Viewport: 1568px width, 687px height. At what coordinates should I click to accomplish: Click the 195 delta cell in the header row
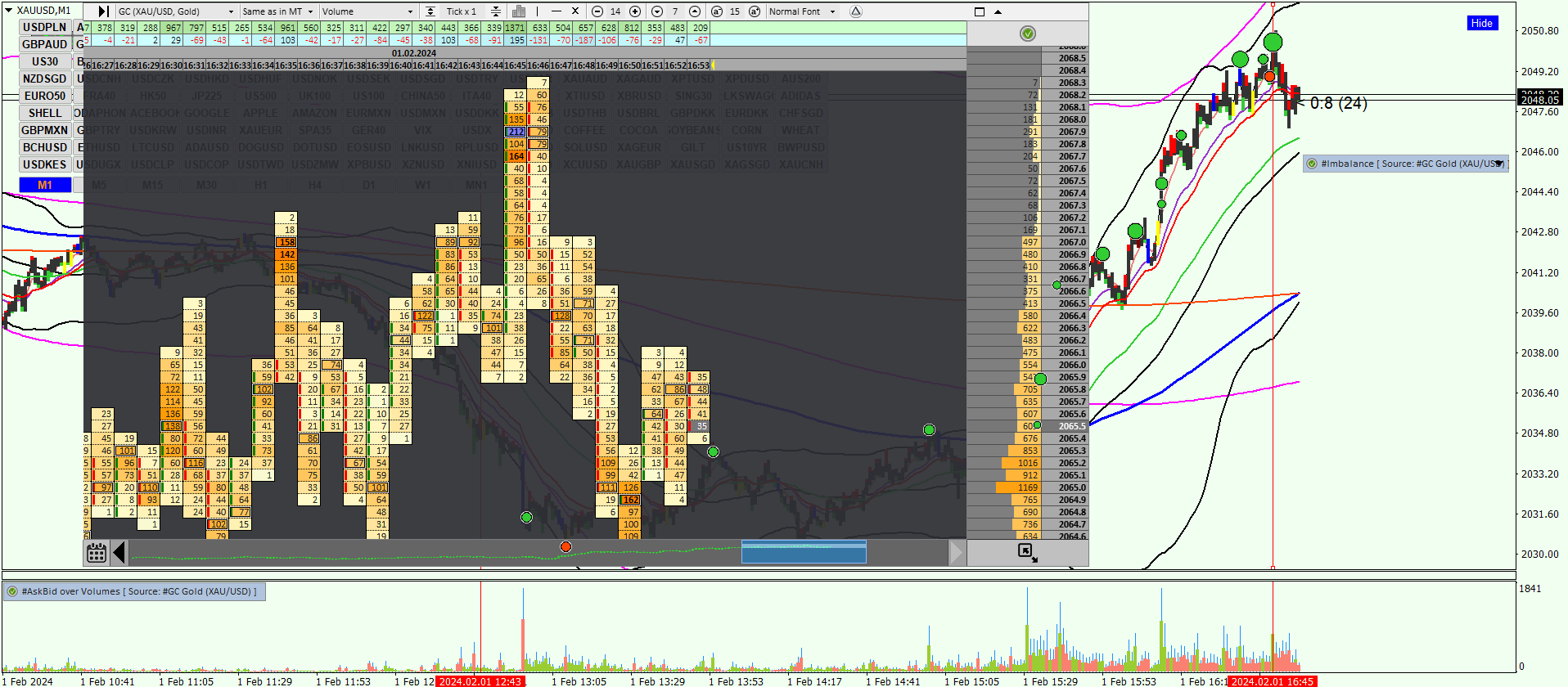[x=516, y=40]
